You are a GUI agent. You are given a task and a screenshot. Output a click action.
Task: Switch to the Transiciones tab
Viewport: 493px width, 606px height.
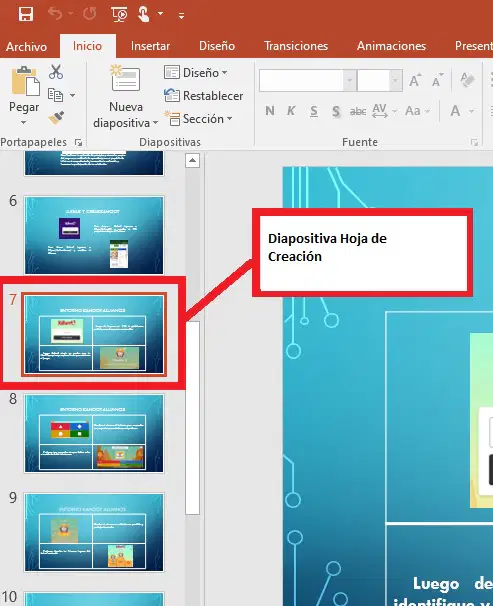tap(296, 46)
